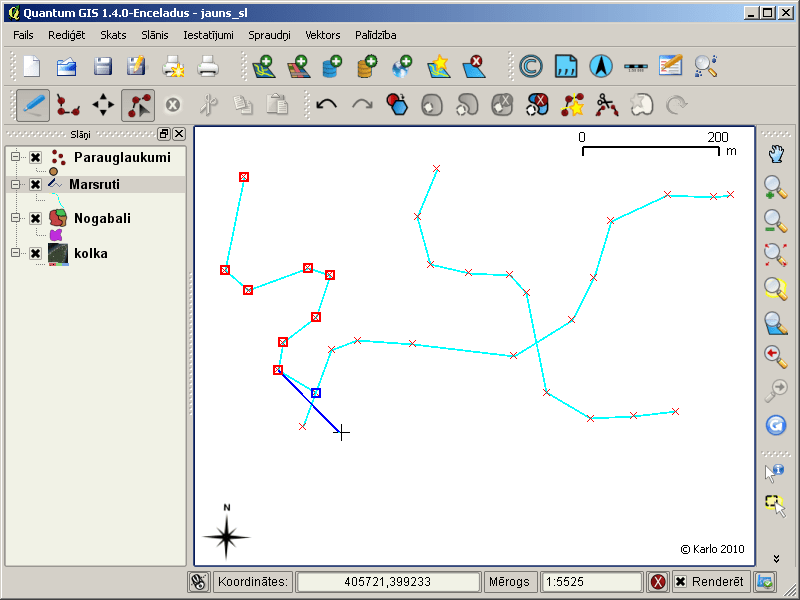Toggle visibility of kolka layer

tap(35, 253)
